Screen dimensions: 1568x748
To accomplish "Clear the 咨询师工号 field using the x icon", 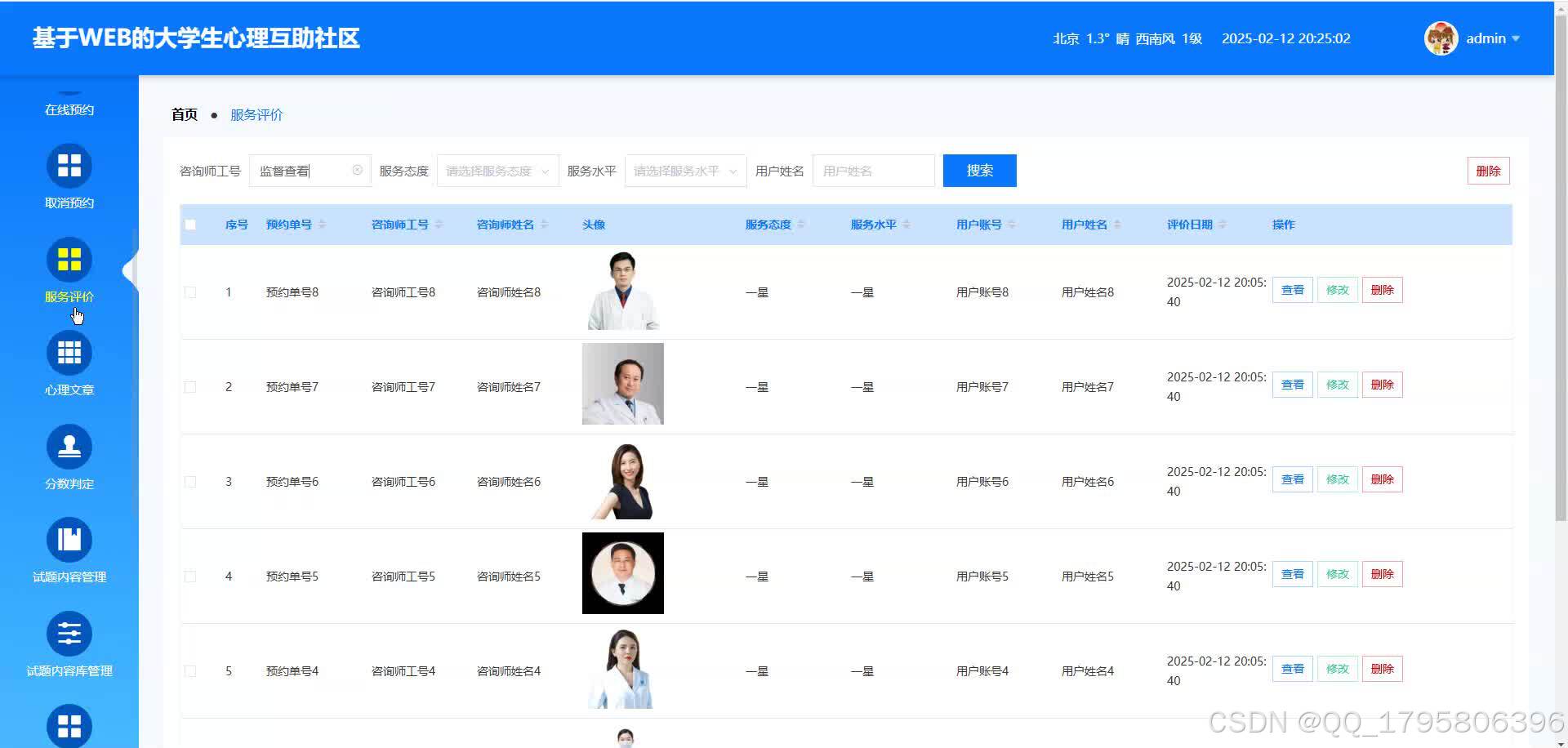I will tap(358, 170).
